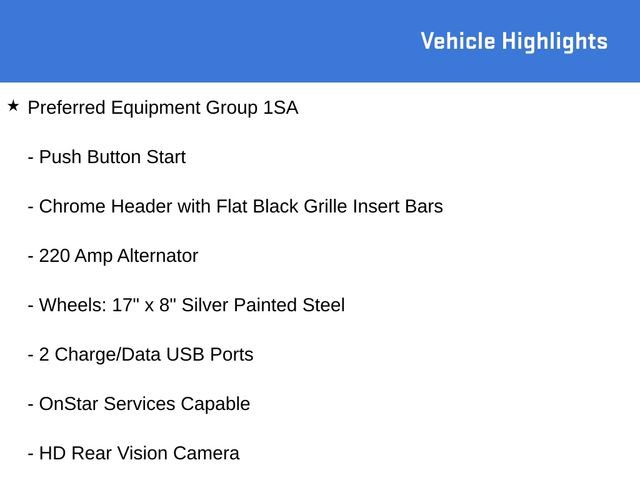The height and width of the screenshot is (480, 640).
Task: Select the Push Button Start item
Action: click(112, 157)
